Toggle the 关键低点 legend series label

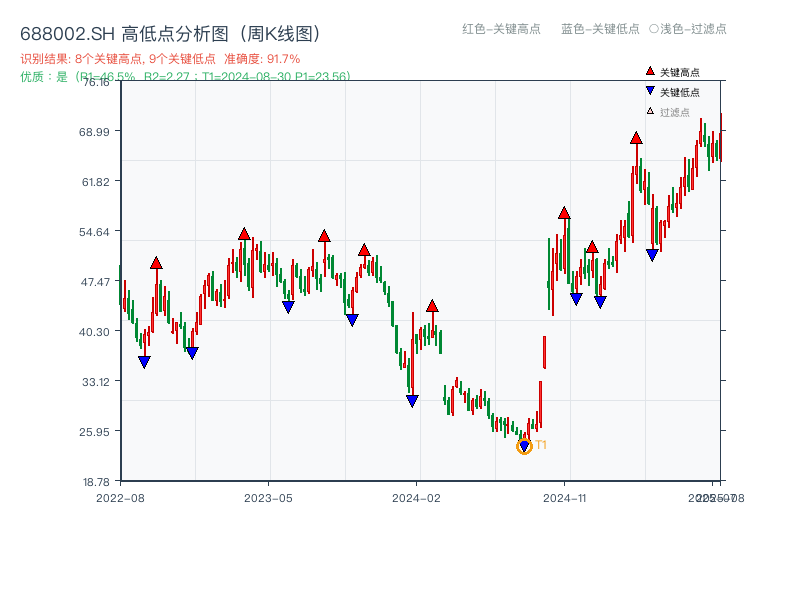point(680,92)
